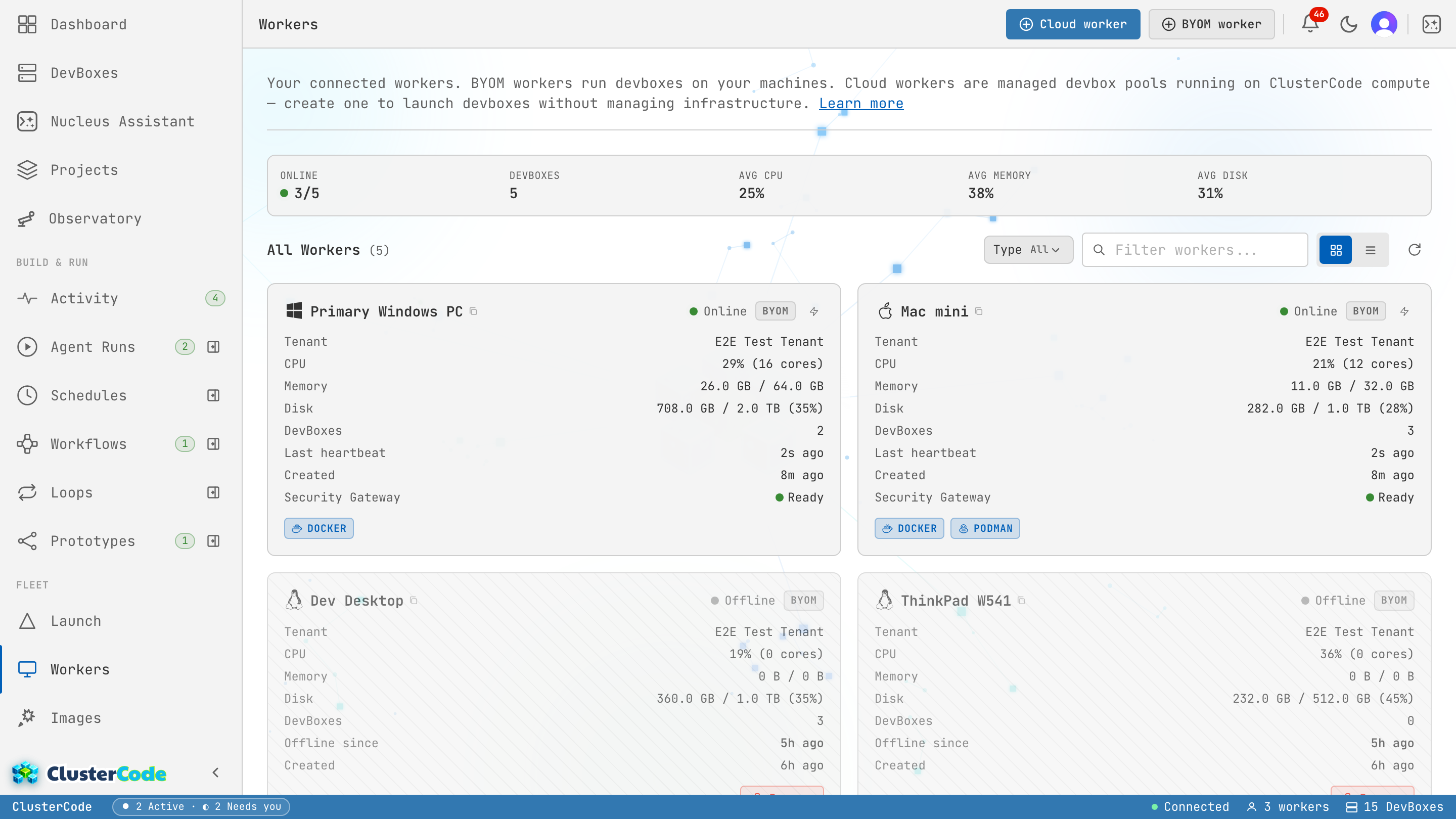1456x819 pixels.
Task: Open Dashboard in sidebar
Action: 121,24
